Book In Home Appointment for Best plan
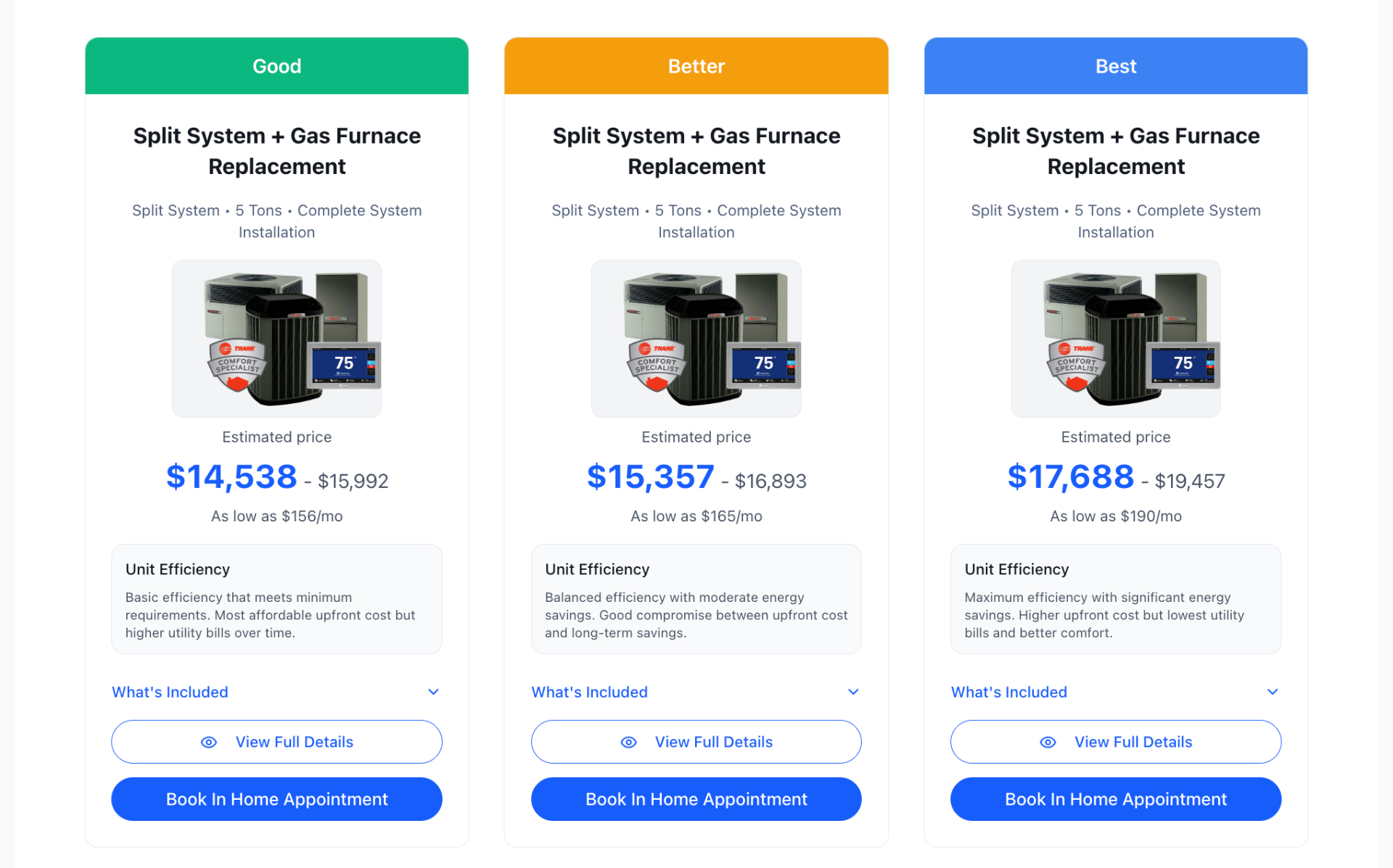Viewport: 1393px width, 868px height. coord(1115,799)
